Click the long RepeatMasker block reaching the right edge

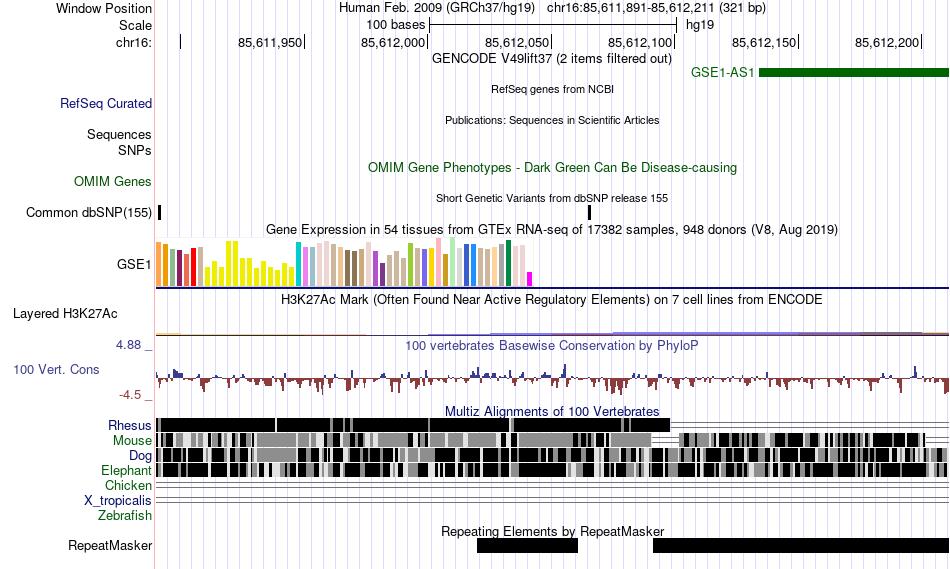click(x=801, y=545)
